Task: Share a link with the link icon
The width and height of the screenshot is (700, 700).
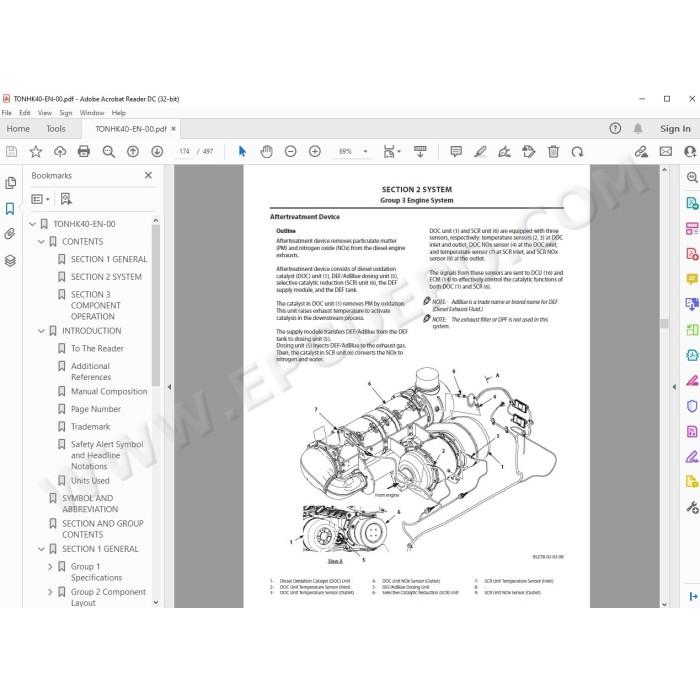Action: [x=641, y=152]
